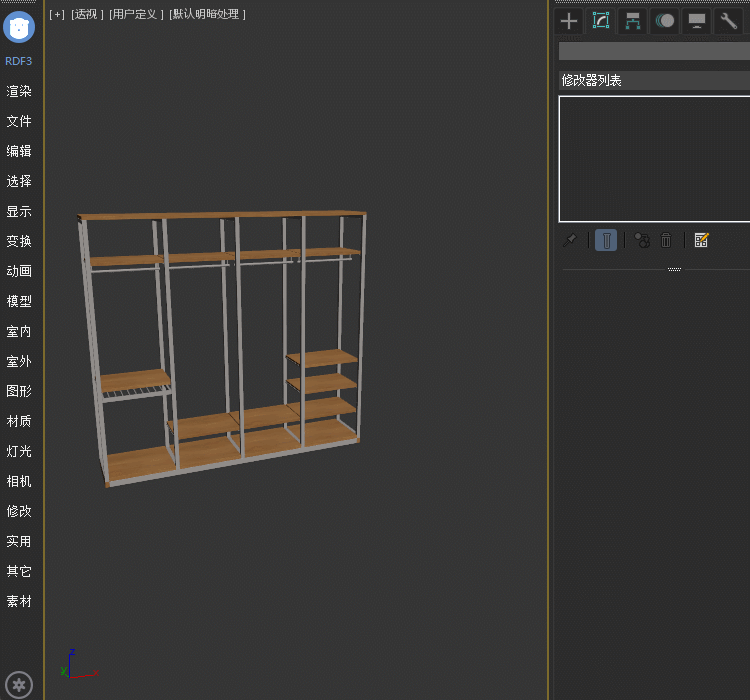Open the Display panel tab

click(697, 21)
